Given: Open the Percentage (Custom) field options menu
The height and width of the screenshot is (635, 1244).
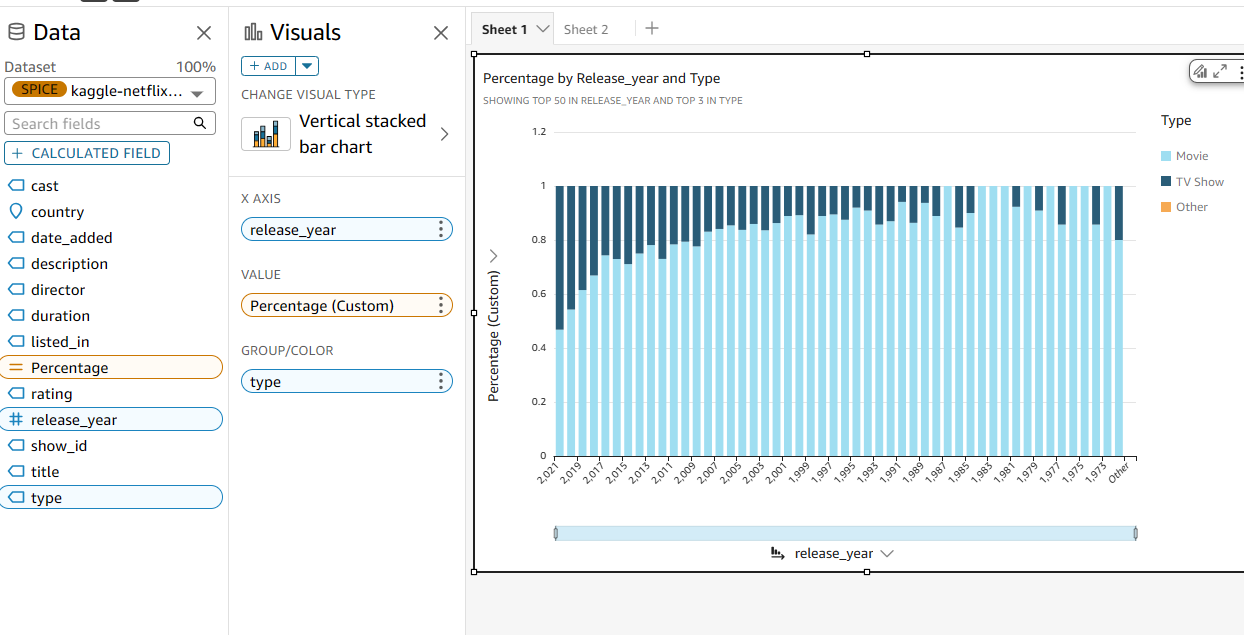Looking at the screenshot, I should click(x=440, y=306).
